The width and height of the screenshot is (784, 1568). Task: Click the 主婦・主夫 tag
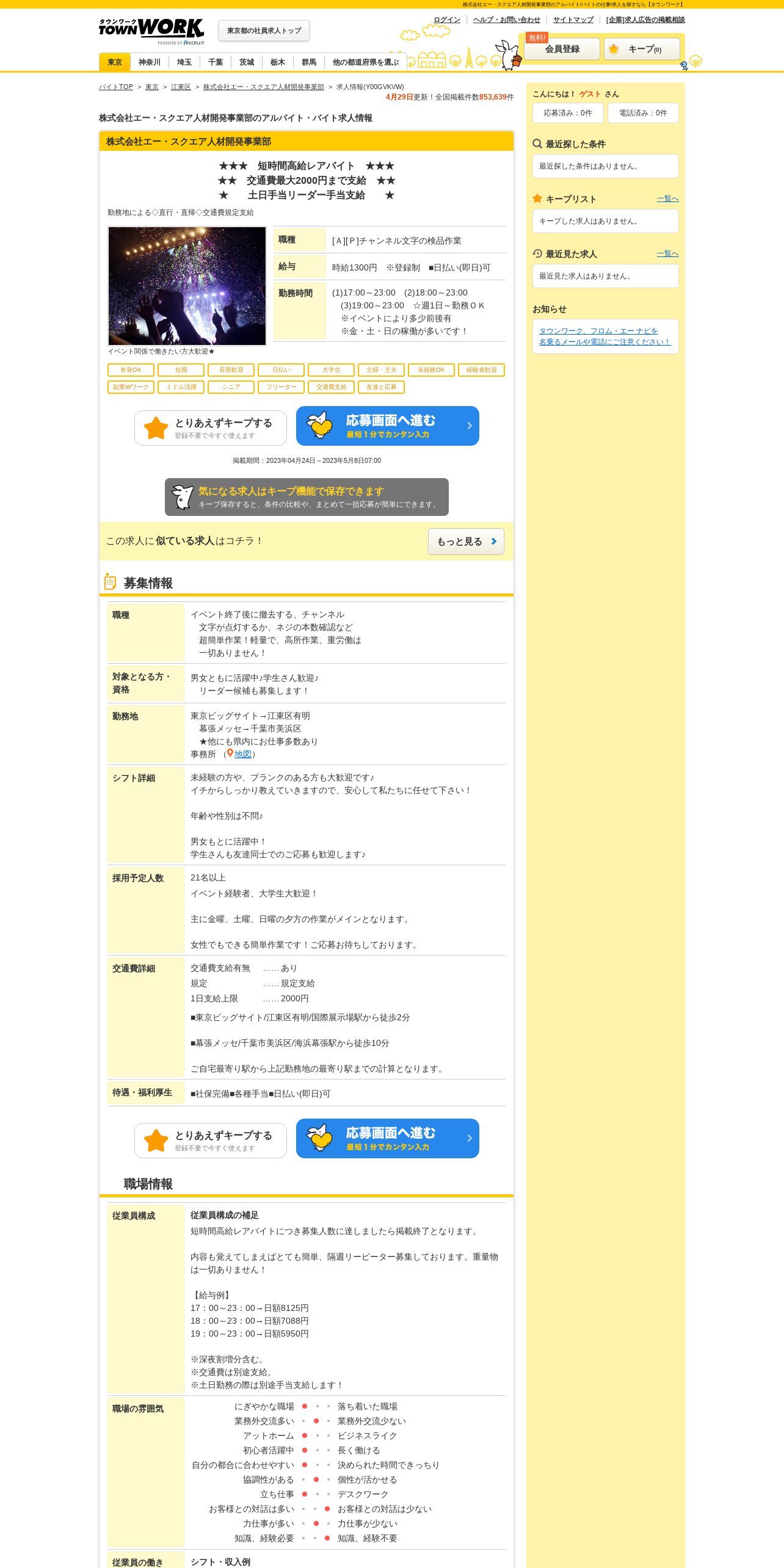[381, 370]
